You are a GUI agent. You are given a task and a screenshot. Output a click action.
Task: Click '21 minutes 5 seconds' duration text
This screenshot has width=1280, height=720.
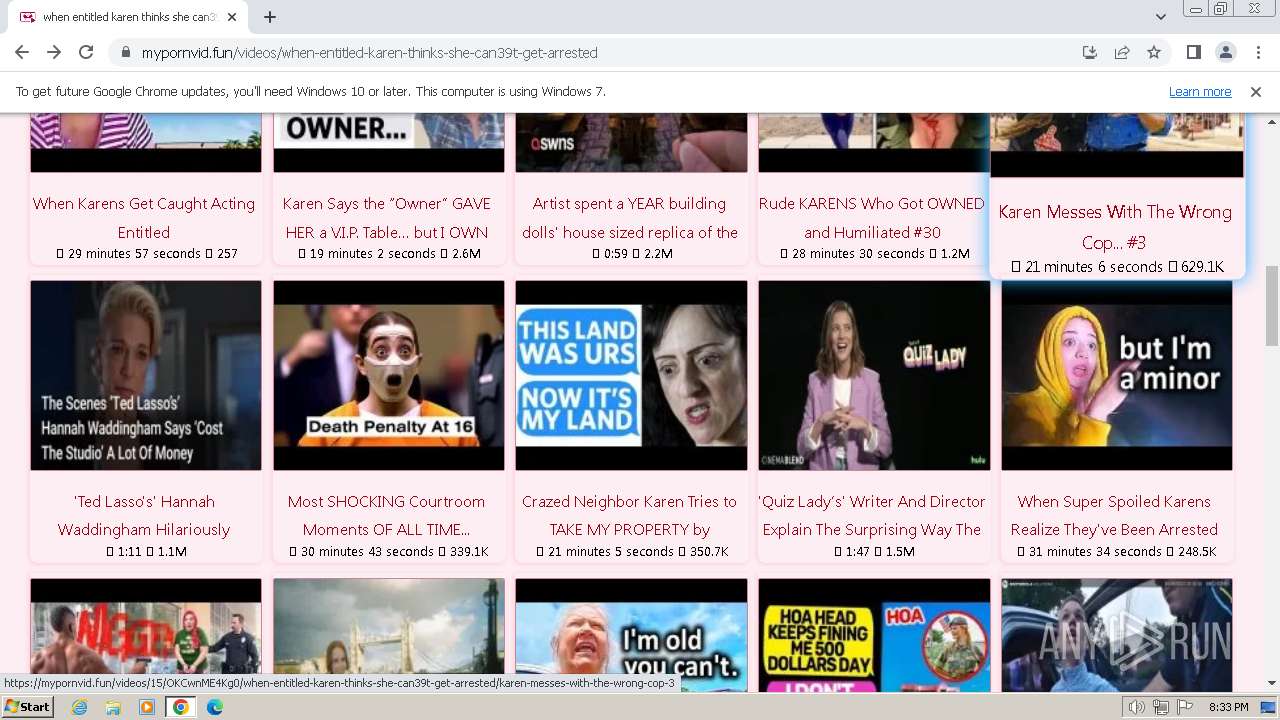click(x=610, y=552)
